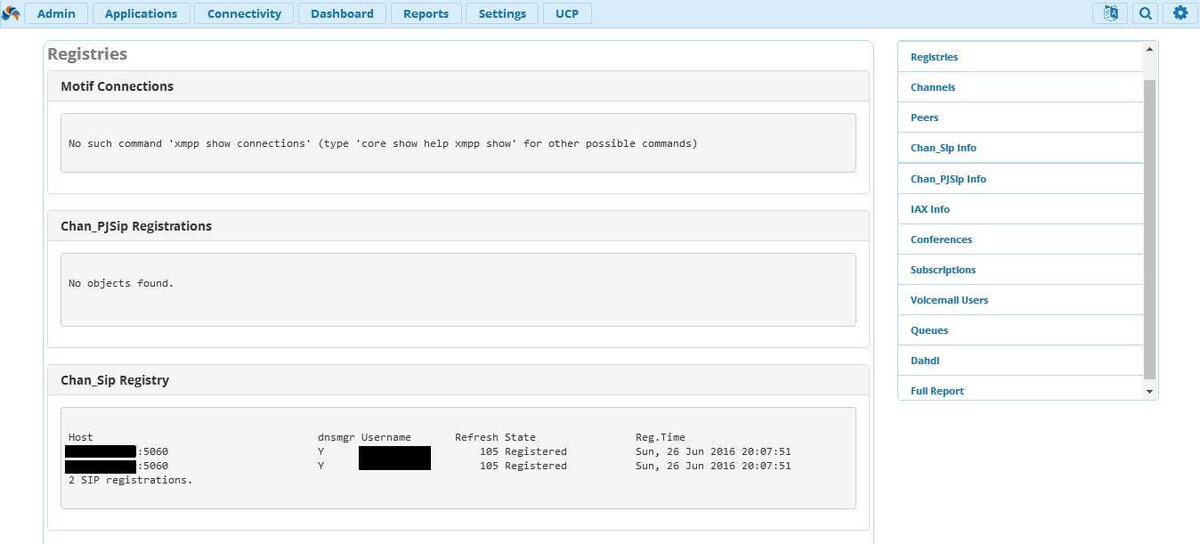Viewport: 1200px width, 544px height.
Task: Click the Host column header
Action: pos(80,437)
